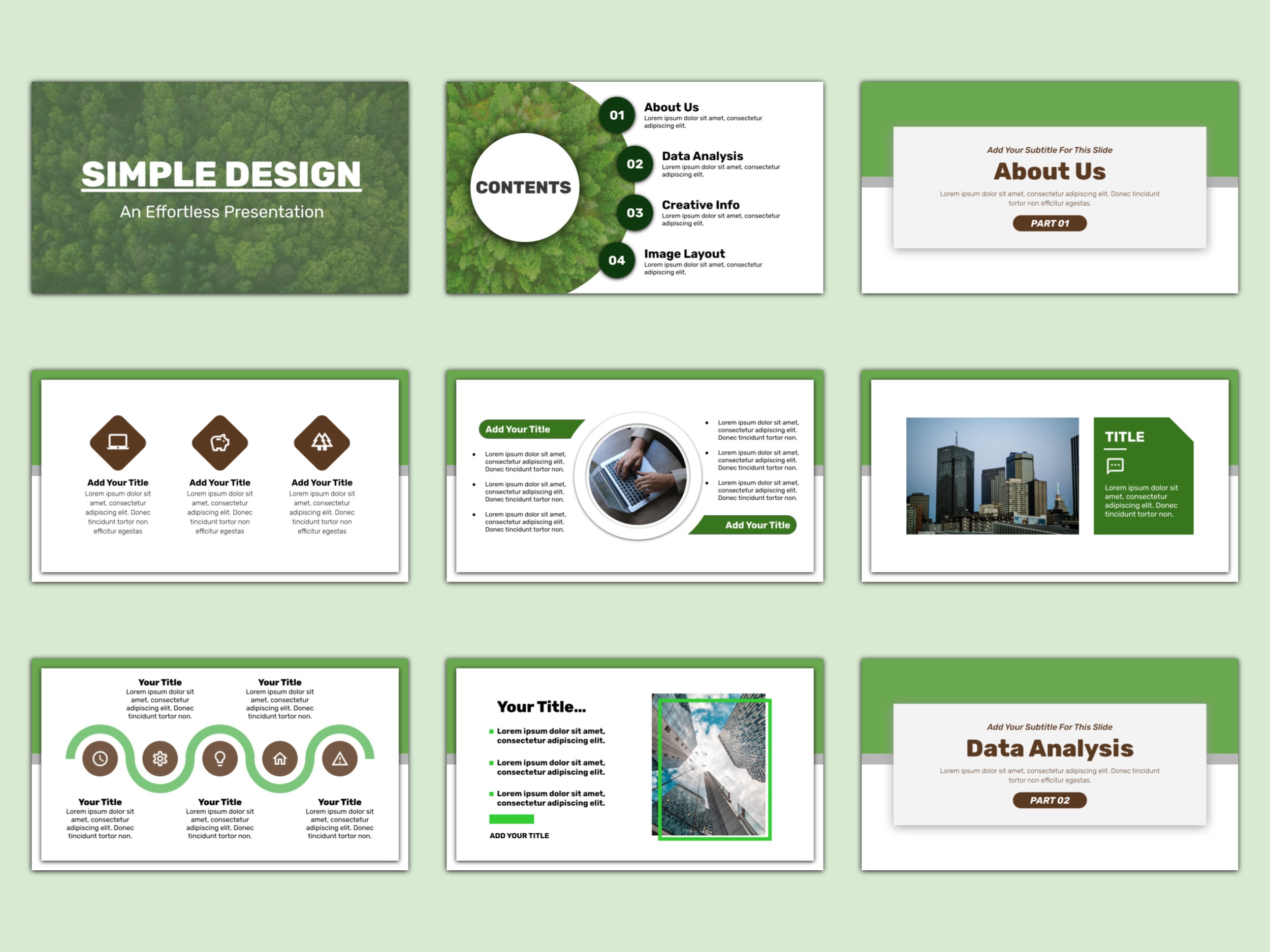Click the warning triangle icon

pos(340,759)
